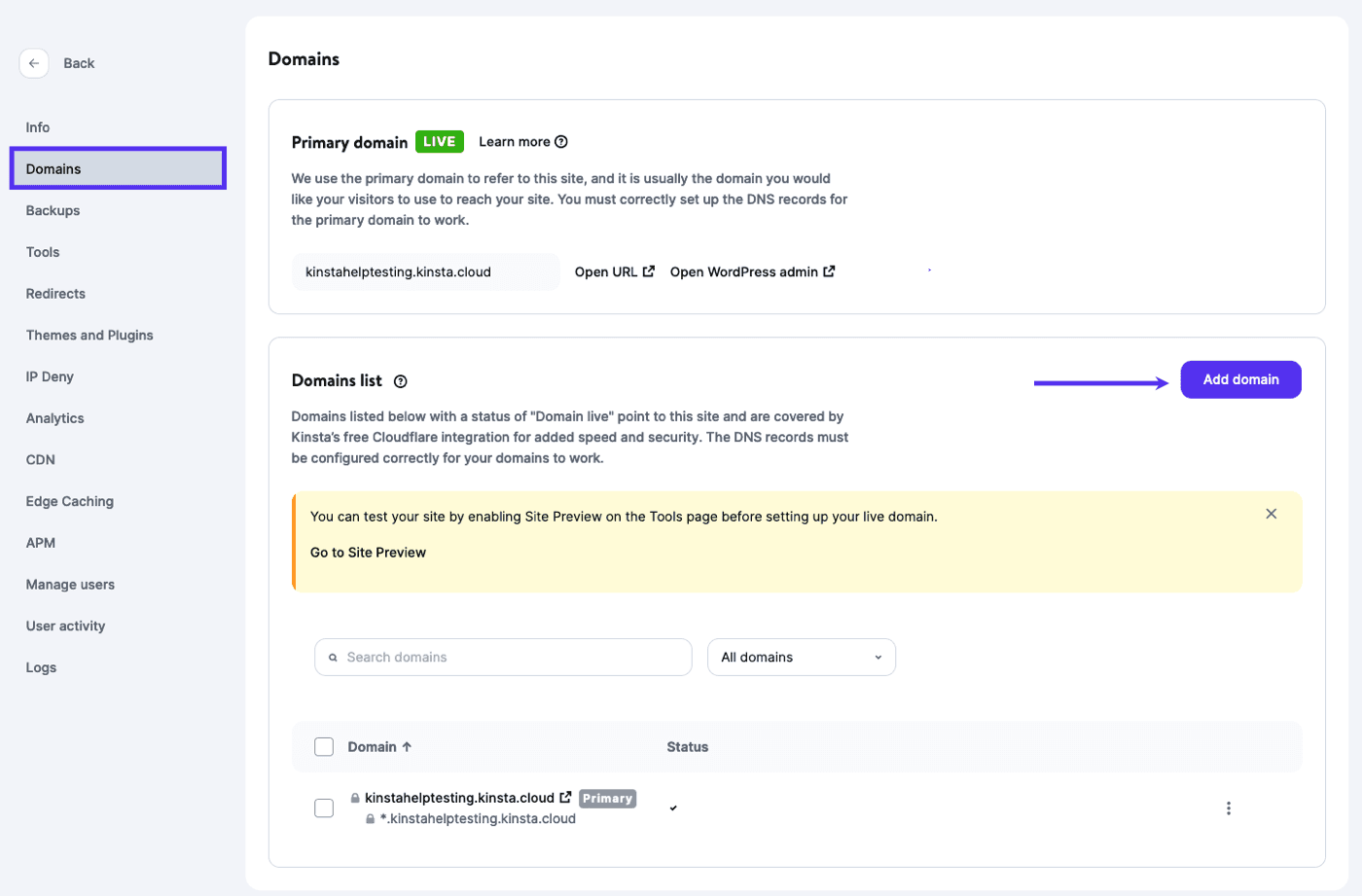Image resolution: width=1362 pixels, height=896 pixels.
Task: Click the Add domain button
Action: click(x=1240, y=379)
